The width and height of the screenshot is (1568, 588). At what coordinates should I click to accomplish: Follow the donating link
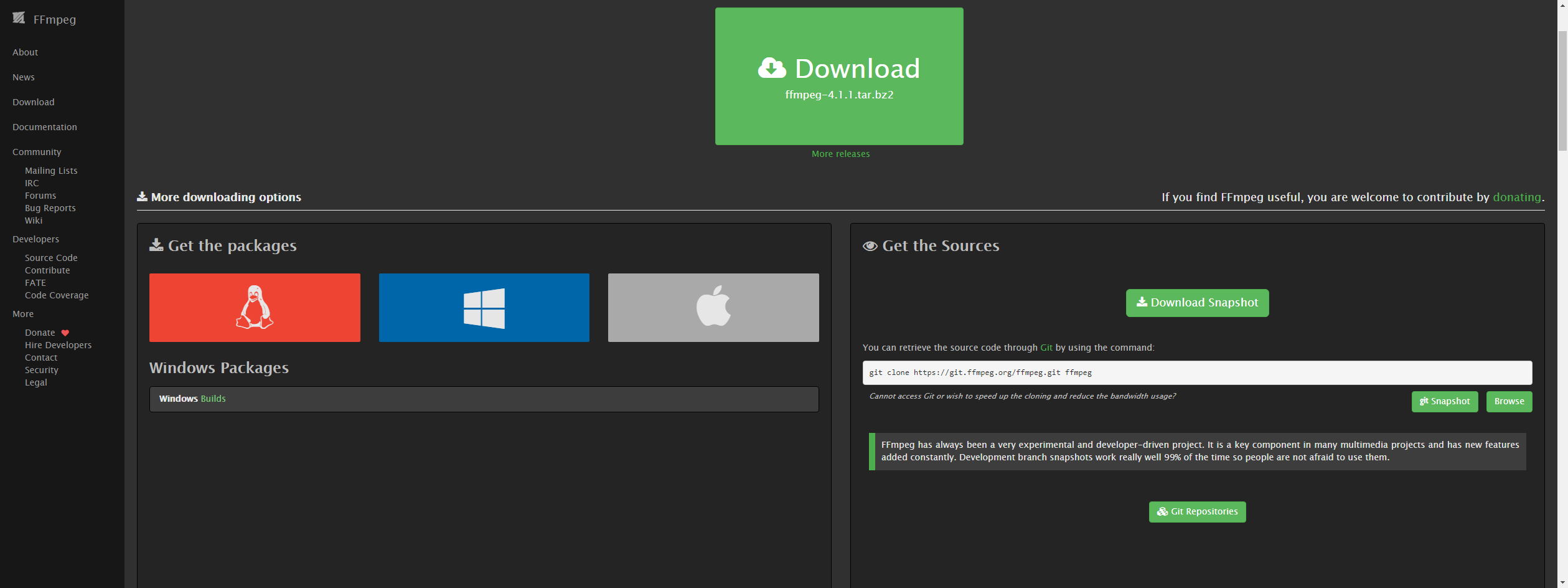click(1516, 197)
